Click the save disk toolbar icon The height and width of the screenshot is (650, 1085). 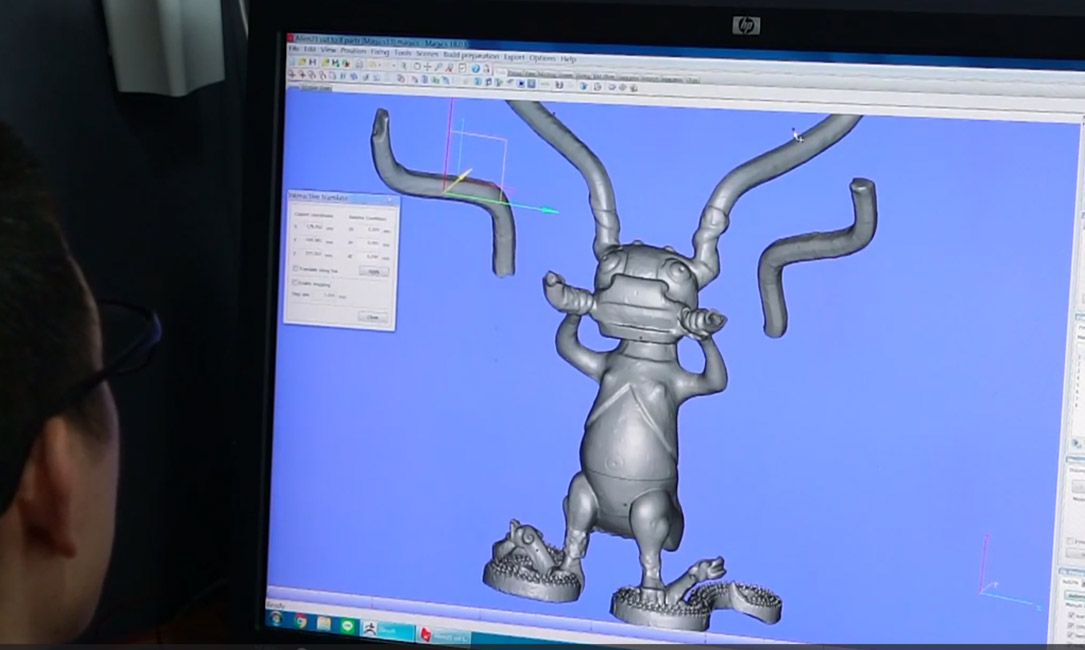313,62
